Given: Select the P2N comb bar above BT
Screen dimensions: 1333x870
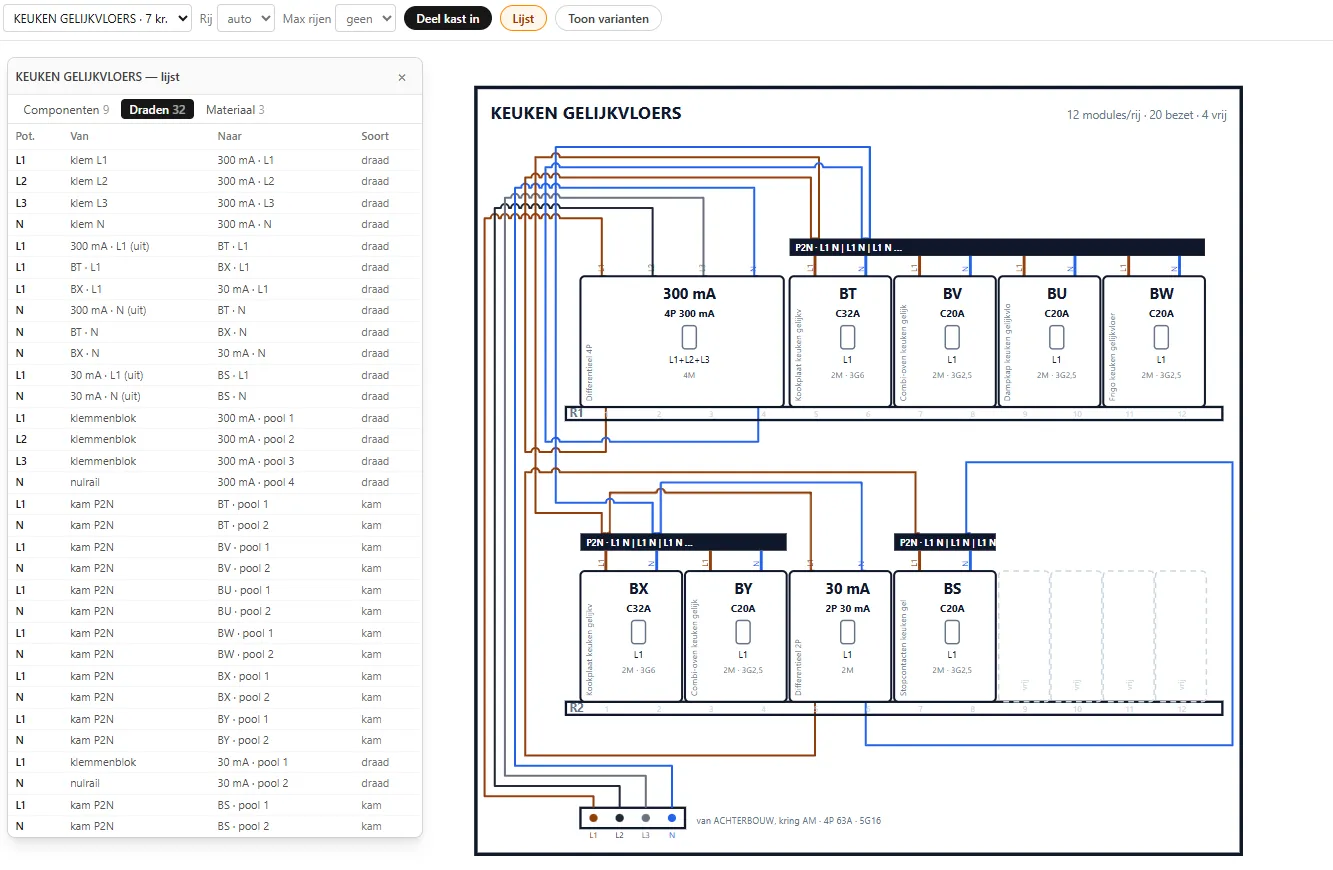Looking at the screenshot, I should [x=997, y=247].
